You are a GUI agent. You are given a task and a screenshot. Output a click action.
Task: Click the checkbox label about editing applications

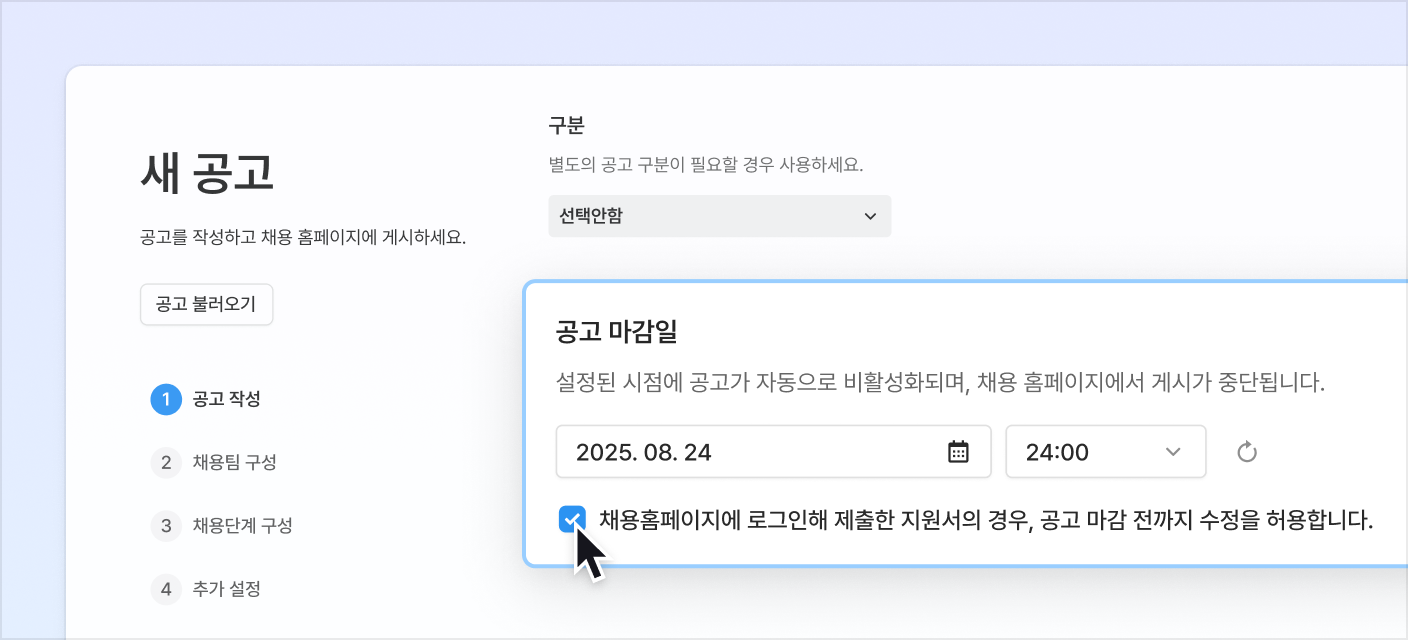click(x=985, y=520)
